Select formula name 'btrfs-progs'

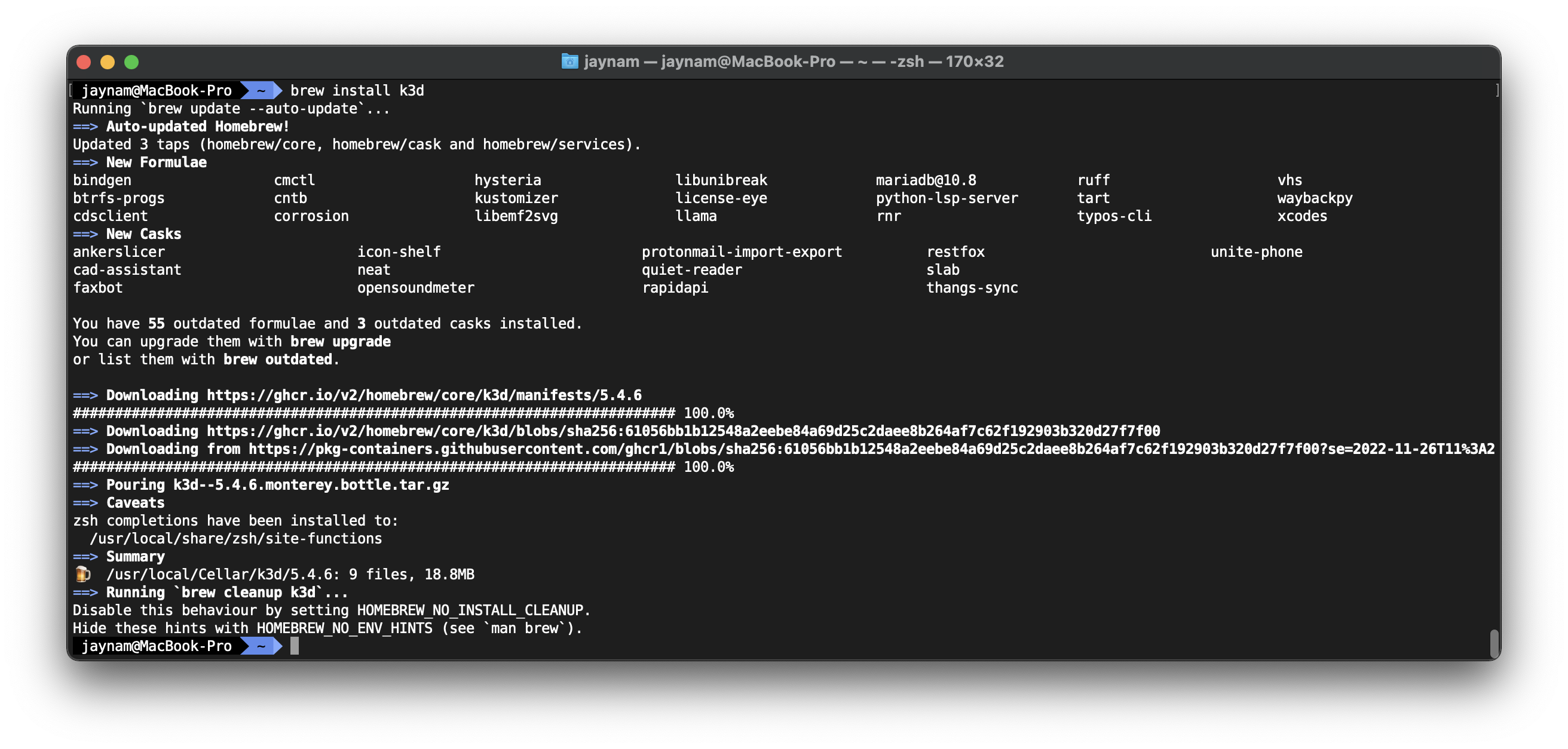(119, 198)
